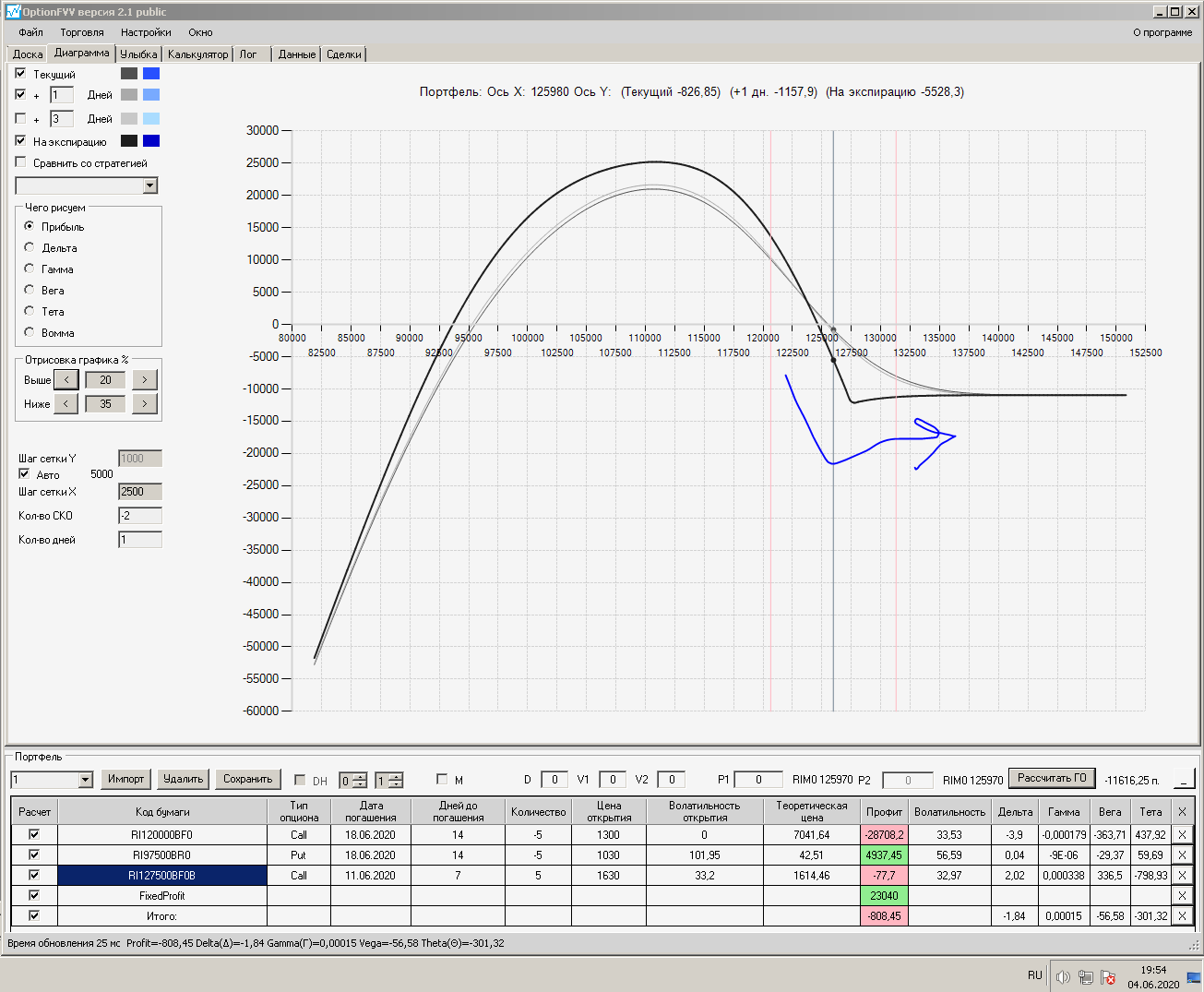This screenshot has height=992, width=1204.
Task: Open the Торговля menu
Action: coord(82,32)
